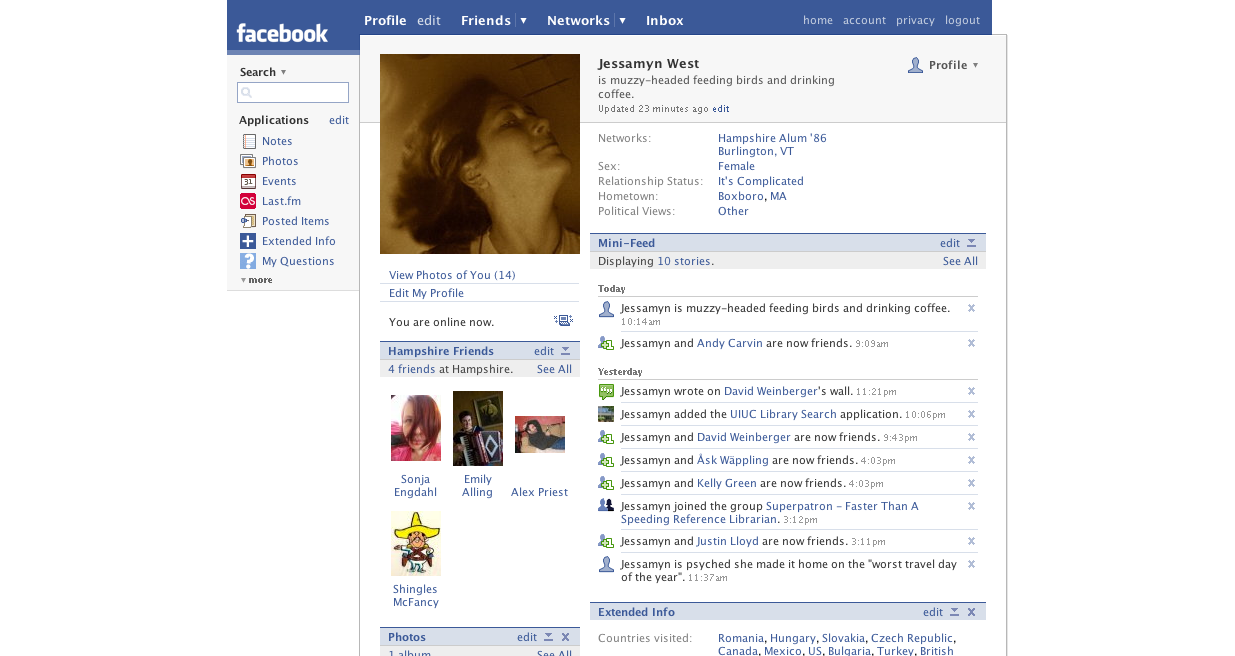Log out of Facebook
1235x656 pixels.
point(962,20)
